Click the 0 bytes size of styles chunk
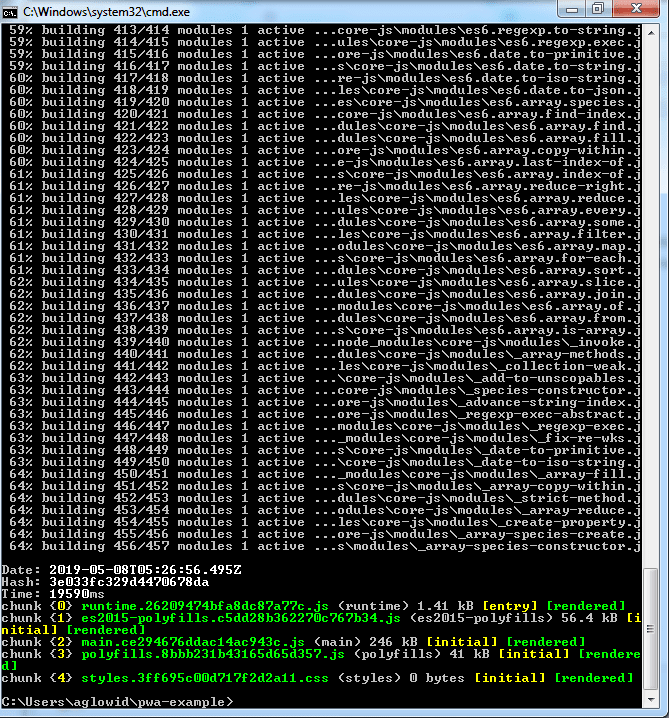The width and height of the screenshot is (669, 718). [x=437, y=678]
